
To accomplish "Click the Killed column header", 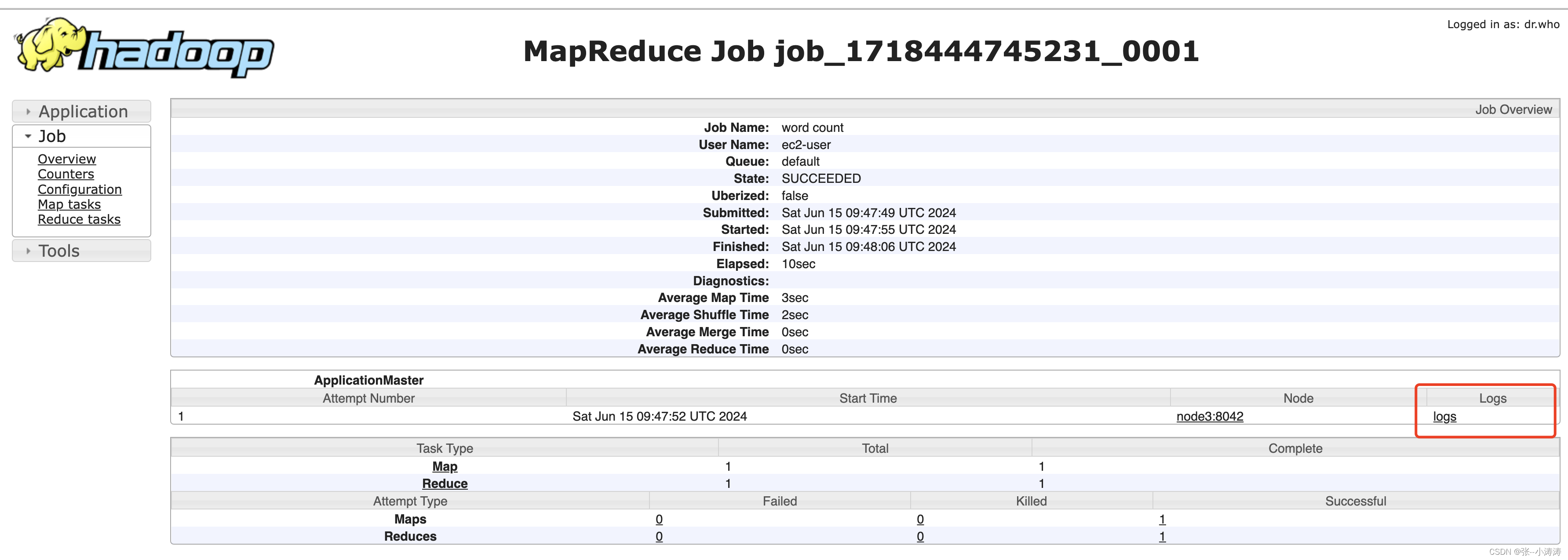I will pyautogui.click(x=1031, y=501).
